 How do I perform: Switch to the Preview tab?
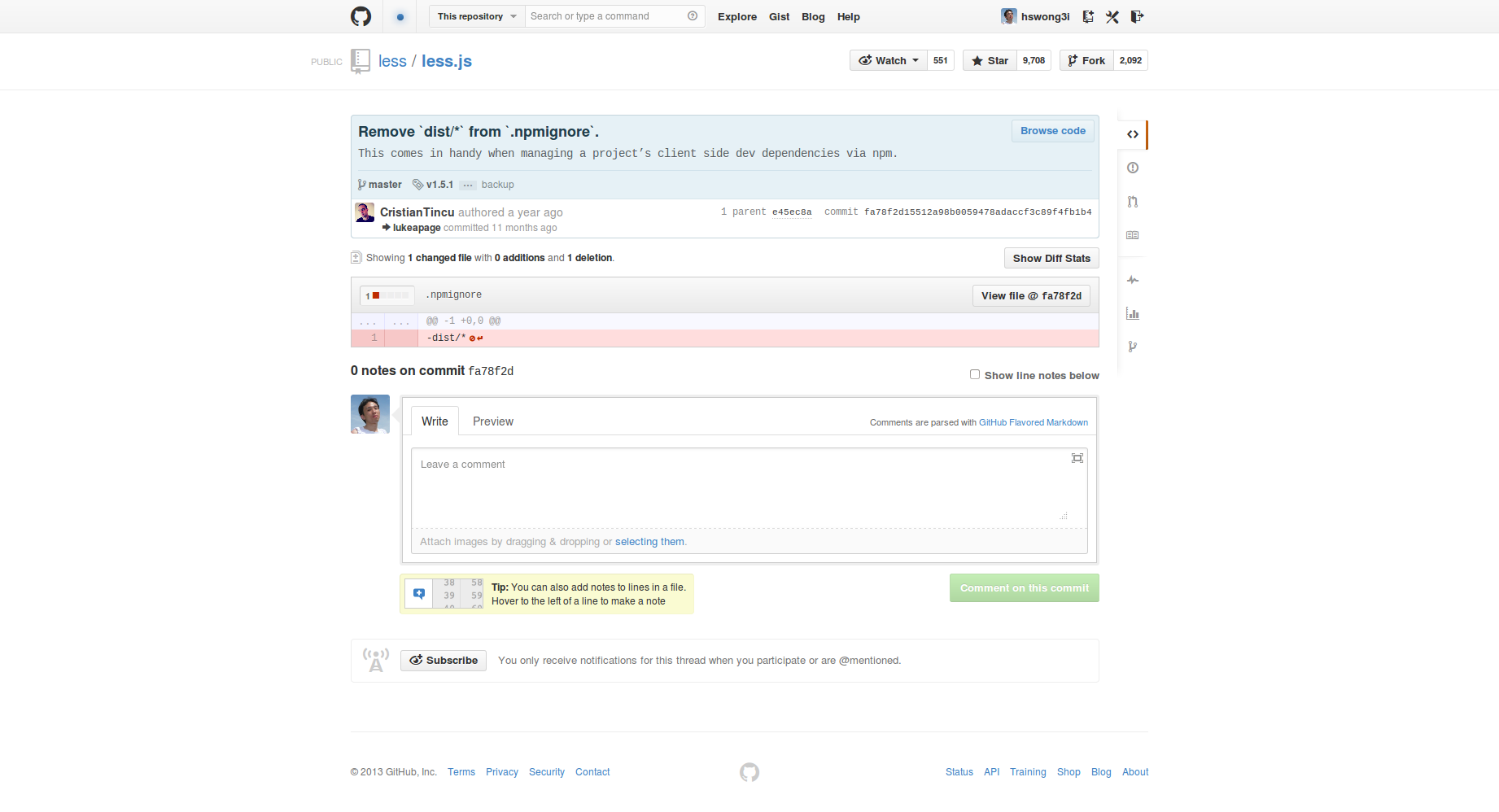pos(493,421)
